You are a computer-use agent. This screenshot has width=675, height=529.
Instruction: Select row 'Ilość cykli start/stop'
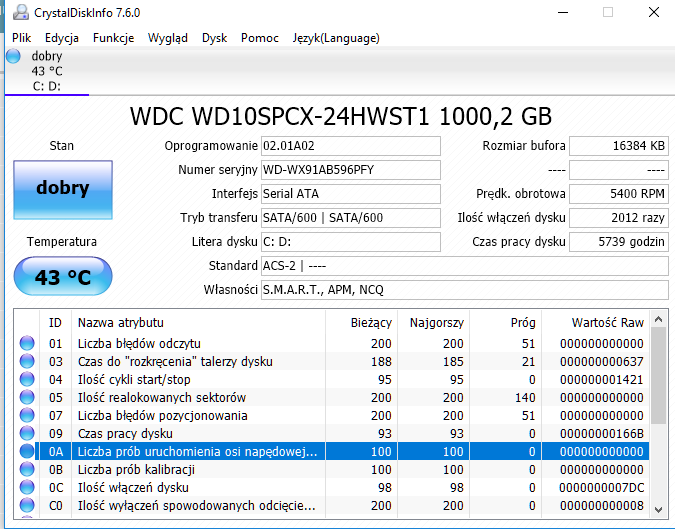[331, 379]
